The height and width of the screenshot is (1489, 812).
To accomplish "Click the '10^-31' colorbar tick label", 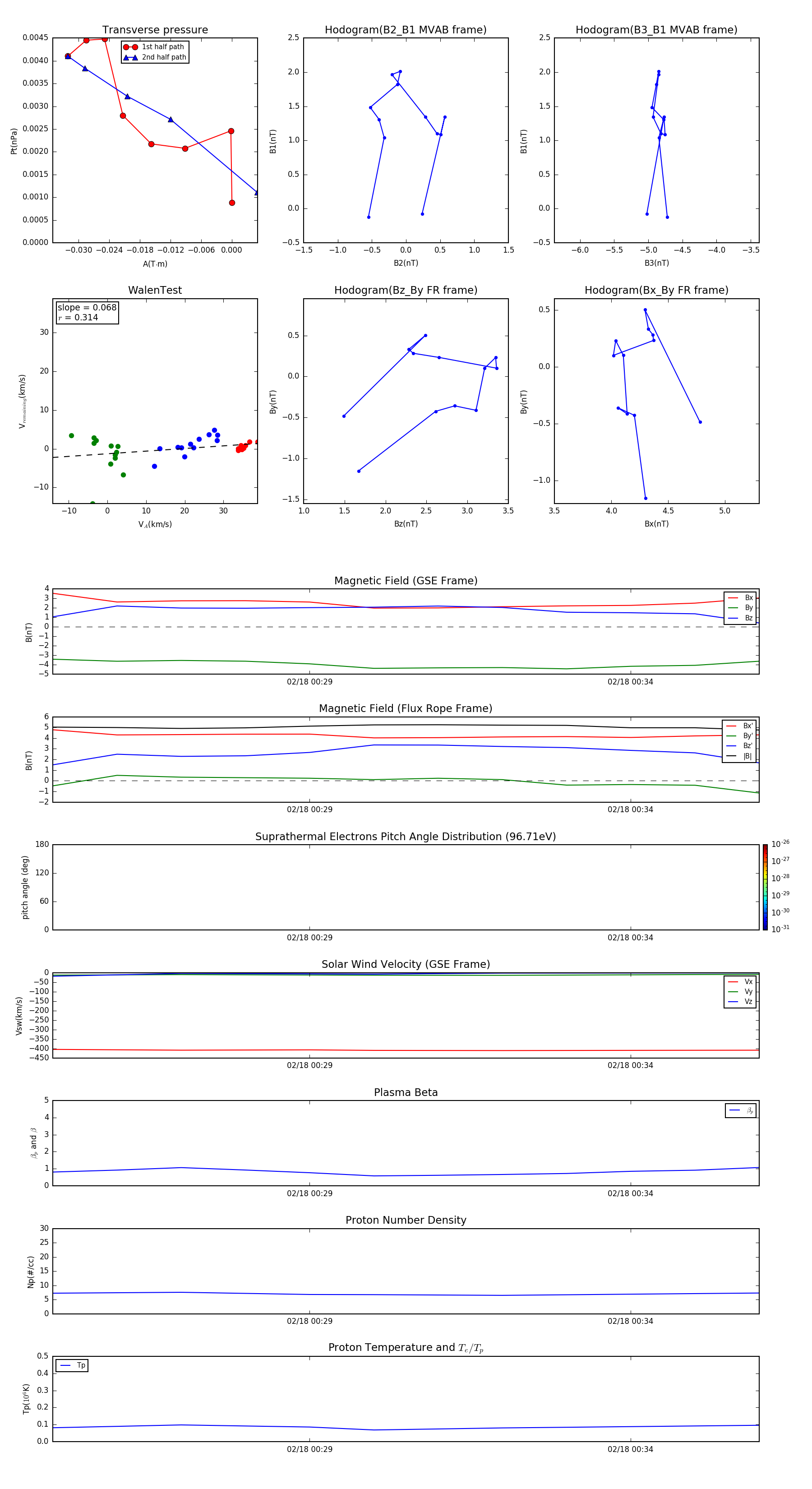I will [x=780, y=929].
